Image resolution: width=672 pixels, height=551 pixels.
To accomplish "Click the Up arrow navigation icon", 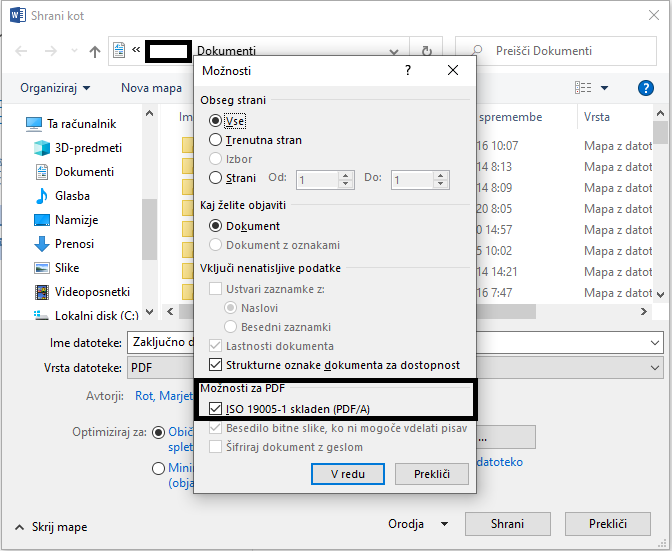I will (95, 51).
